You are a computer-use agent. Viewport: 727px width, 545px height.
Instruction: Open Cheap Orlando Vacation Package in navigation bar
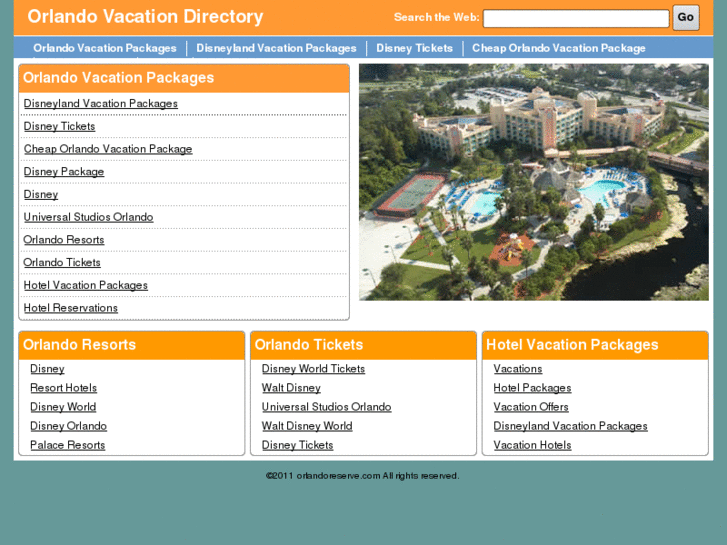(x=559, y=48)
